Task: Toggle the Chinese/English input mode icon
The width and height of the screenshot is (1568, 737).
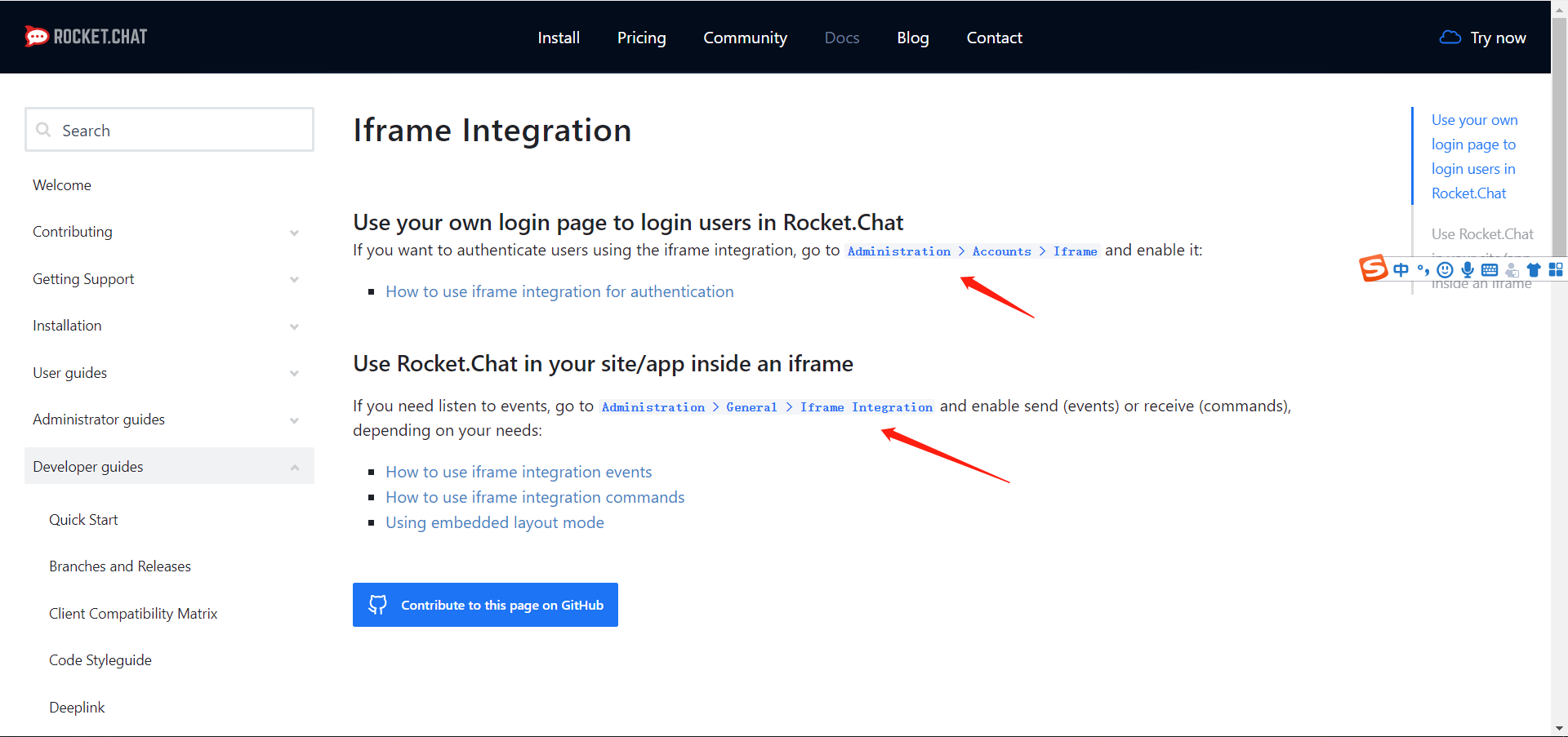Action: point(1401,270)
